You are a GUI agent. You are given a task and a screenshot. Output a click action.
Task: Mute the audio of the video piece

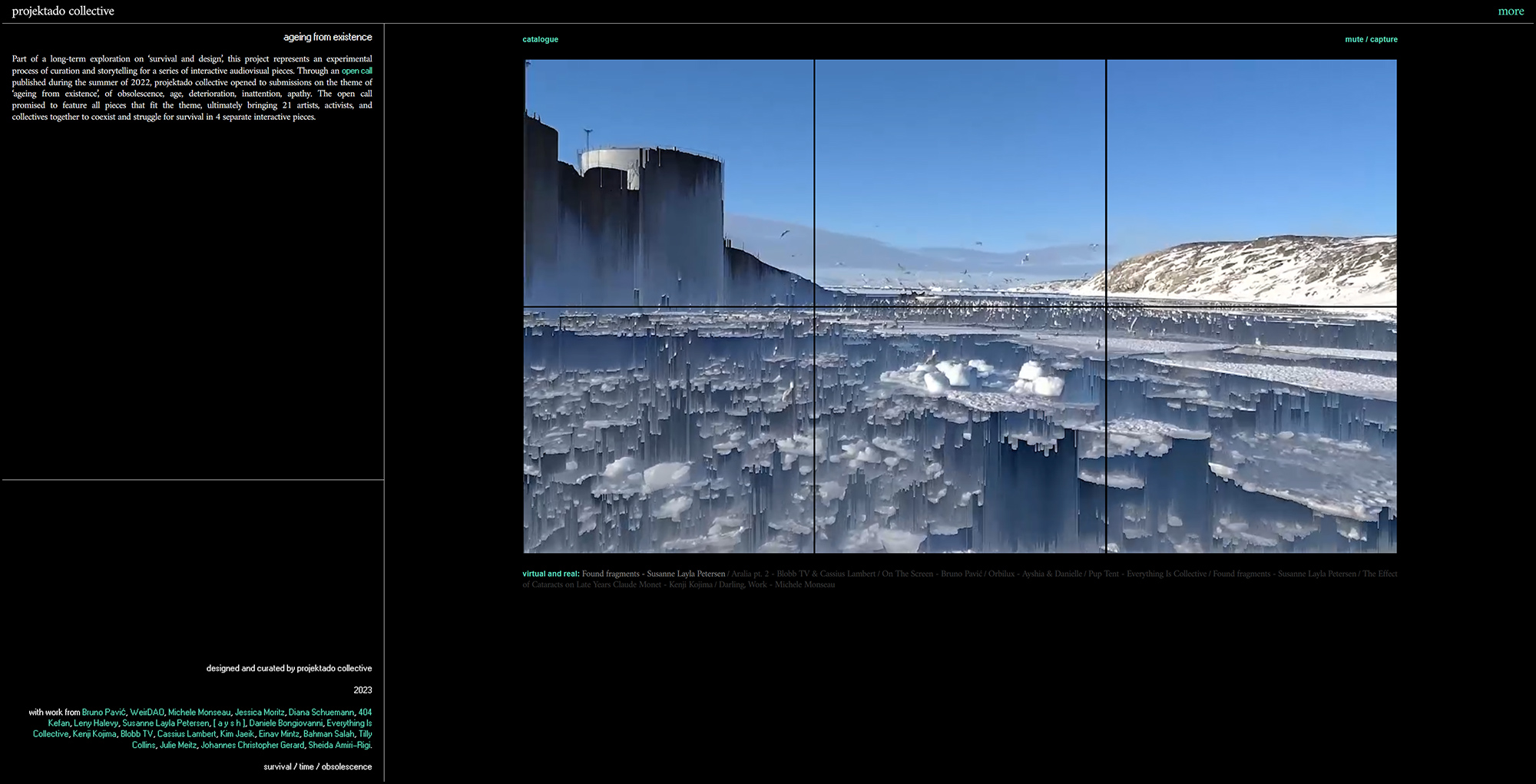[x=1353, y=39]
